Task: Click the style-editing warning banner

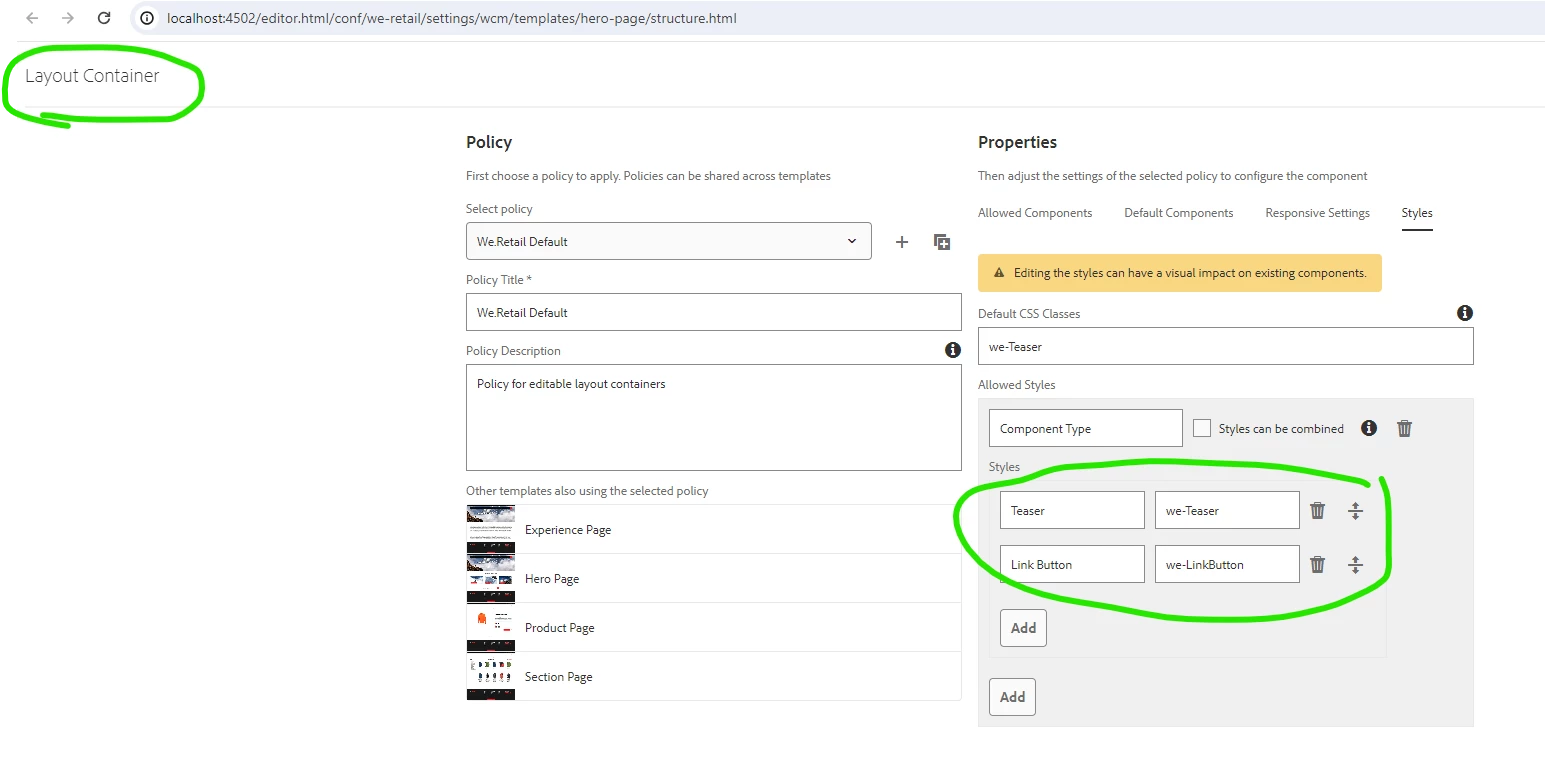Action: coord(1180,272)
